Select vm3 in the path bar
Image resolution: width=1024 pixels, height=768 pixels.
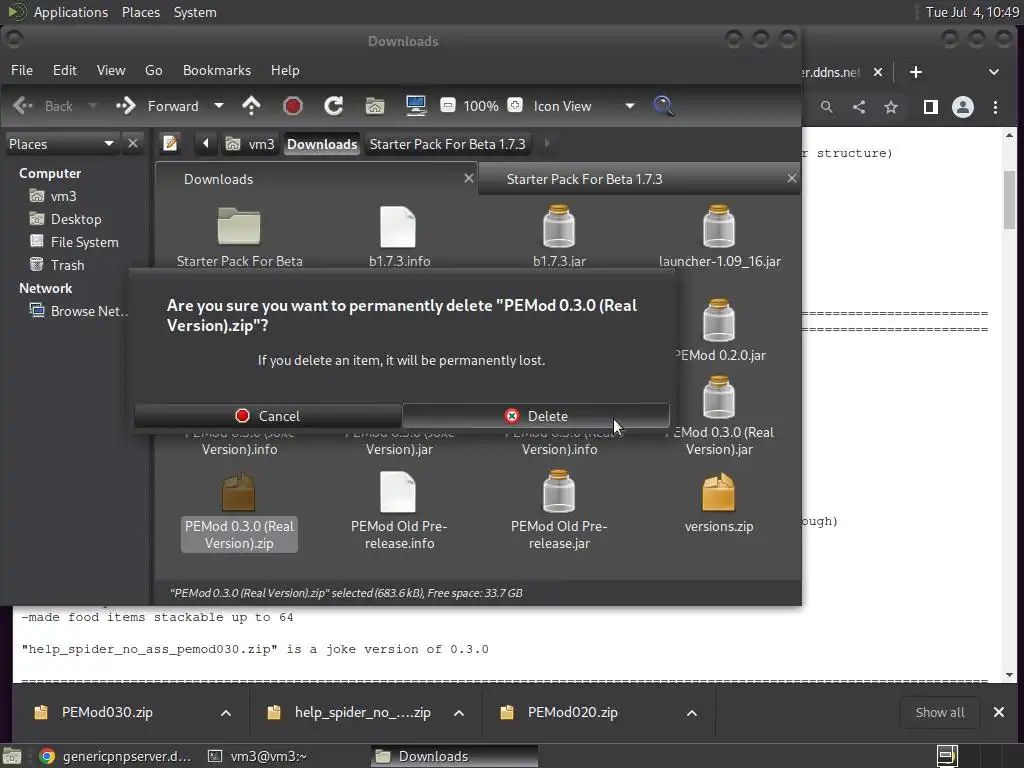coord(251,144)
